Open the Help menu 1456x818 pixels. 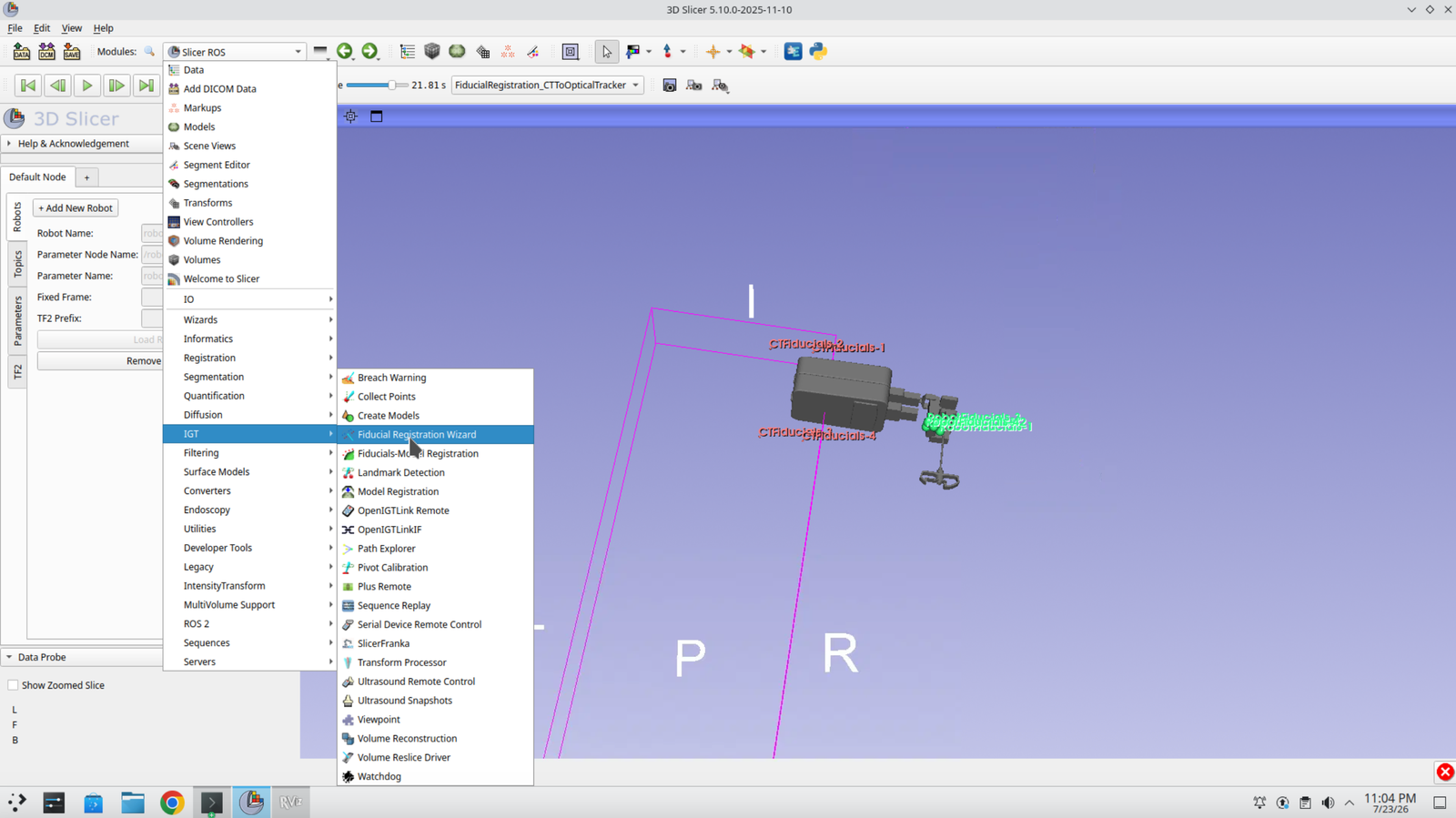pyautogui.click(x=103, y=28)
